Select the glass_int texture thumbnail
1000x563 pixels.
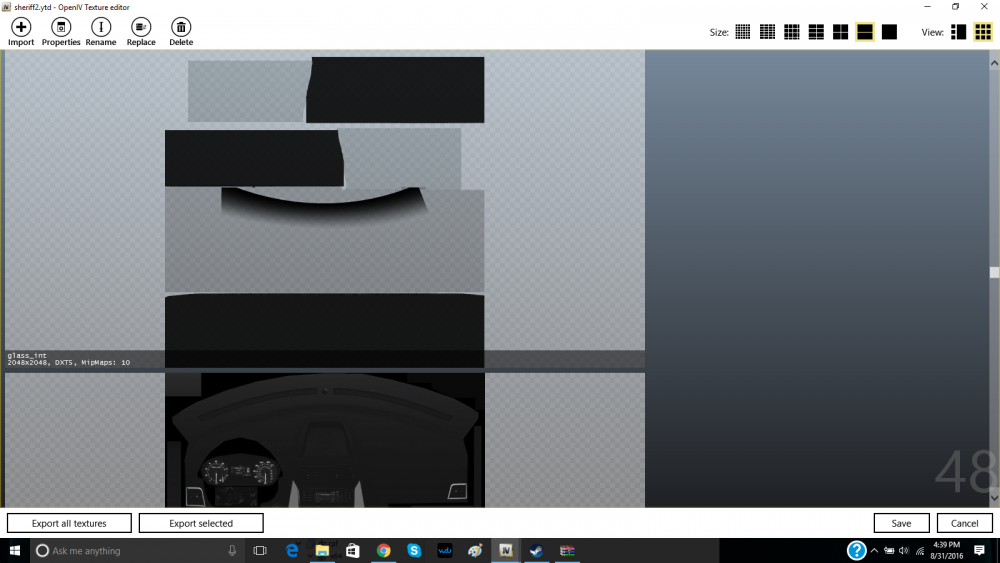point(325,210)
